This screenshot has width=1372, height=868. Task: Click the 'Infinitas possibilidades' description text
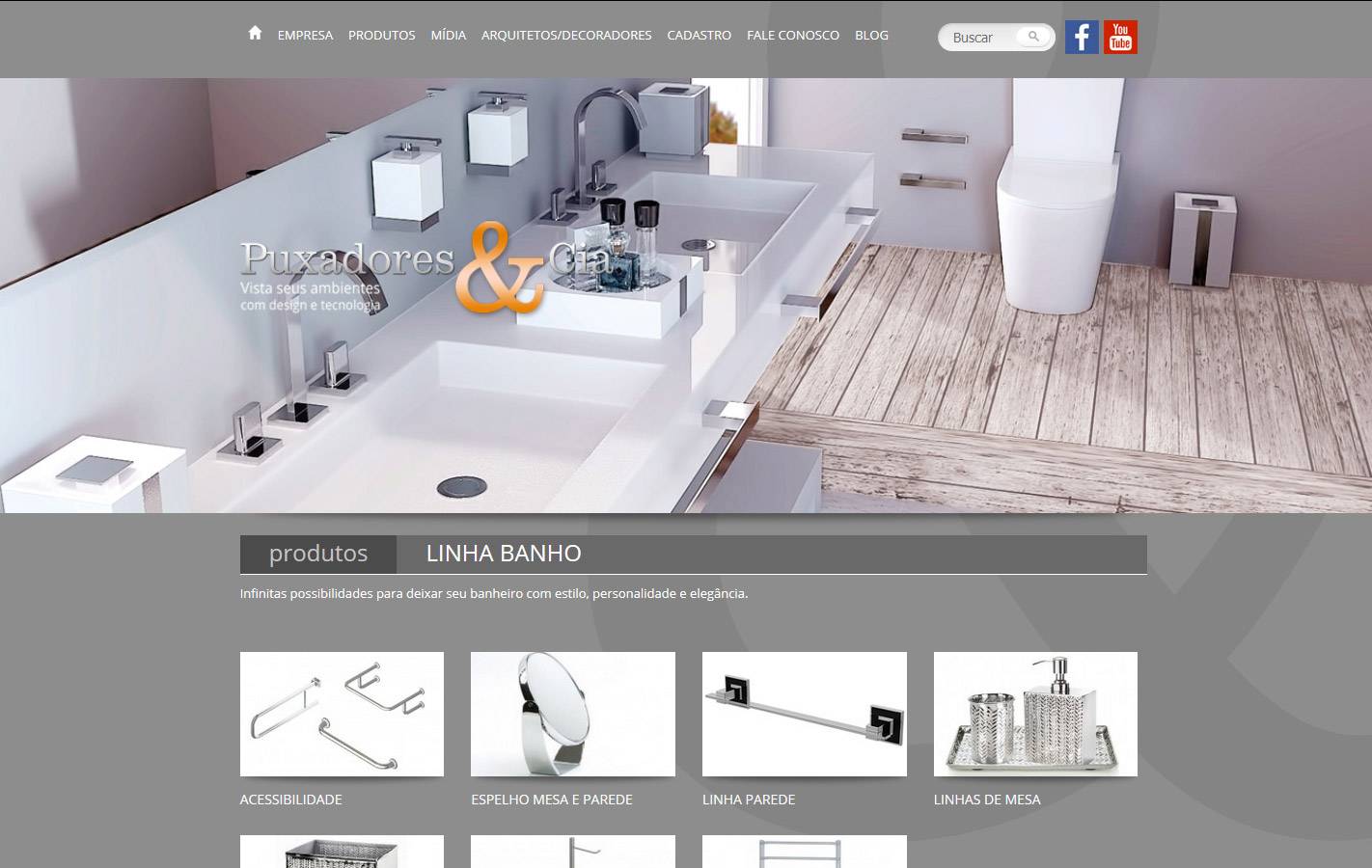(494, 593)
